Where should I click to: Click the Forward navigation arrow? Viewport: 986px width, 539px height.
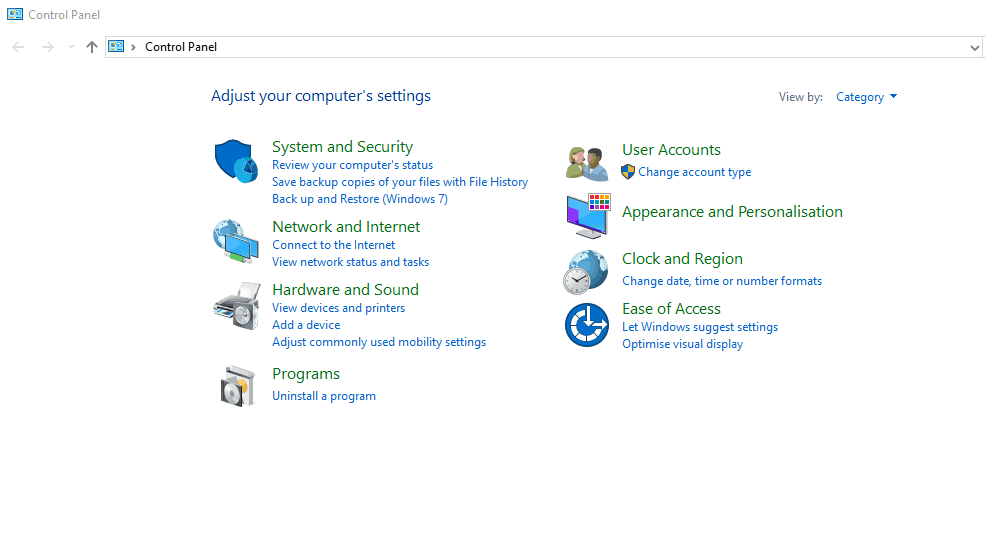[x=47, y=47]
